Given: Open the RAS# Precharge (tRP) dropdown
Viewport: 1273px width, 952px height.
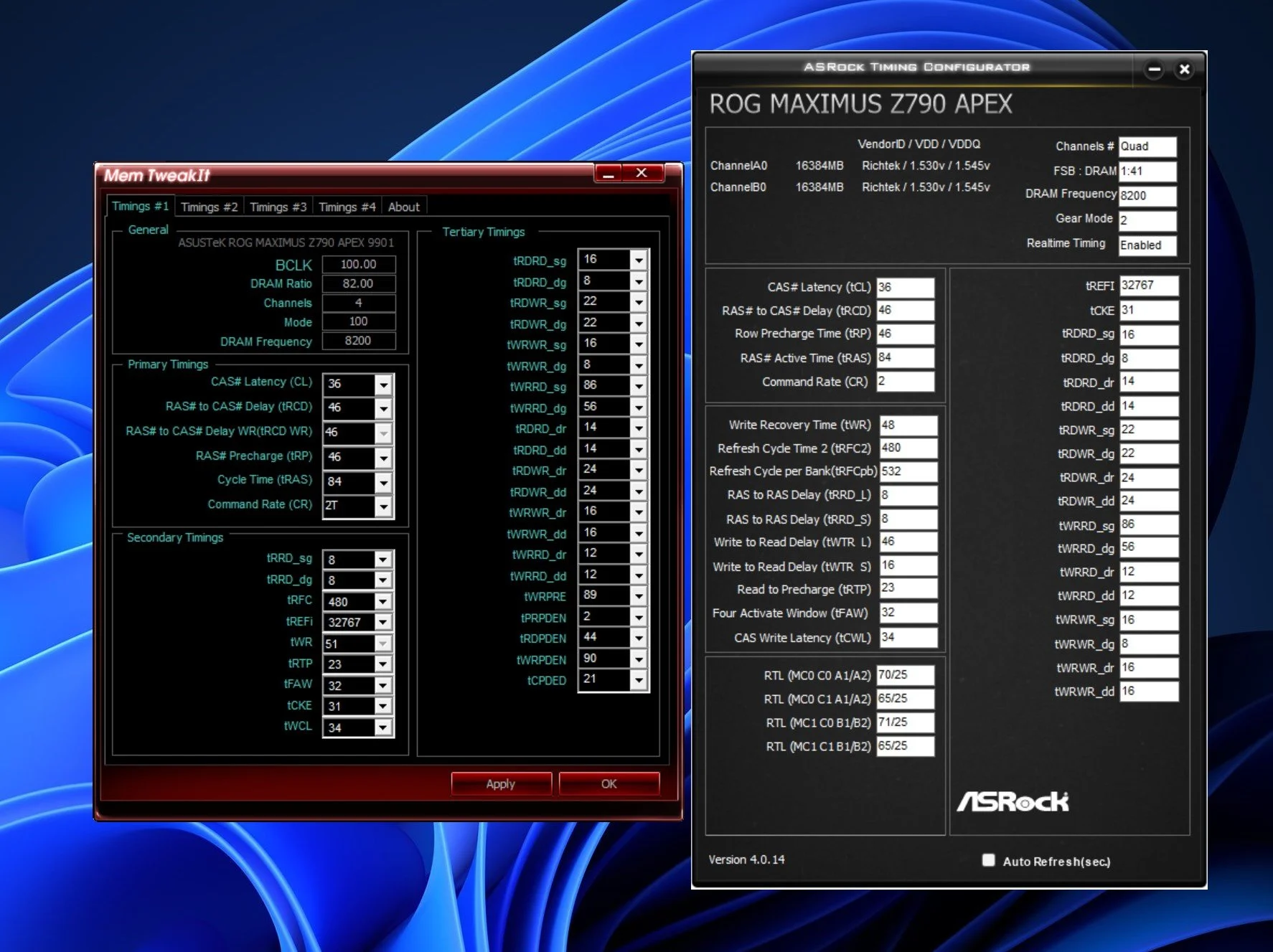Looking at the screenshot, I should (384, 457).
